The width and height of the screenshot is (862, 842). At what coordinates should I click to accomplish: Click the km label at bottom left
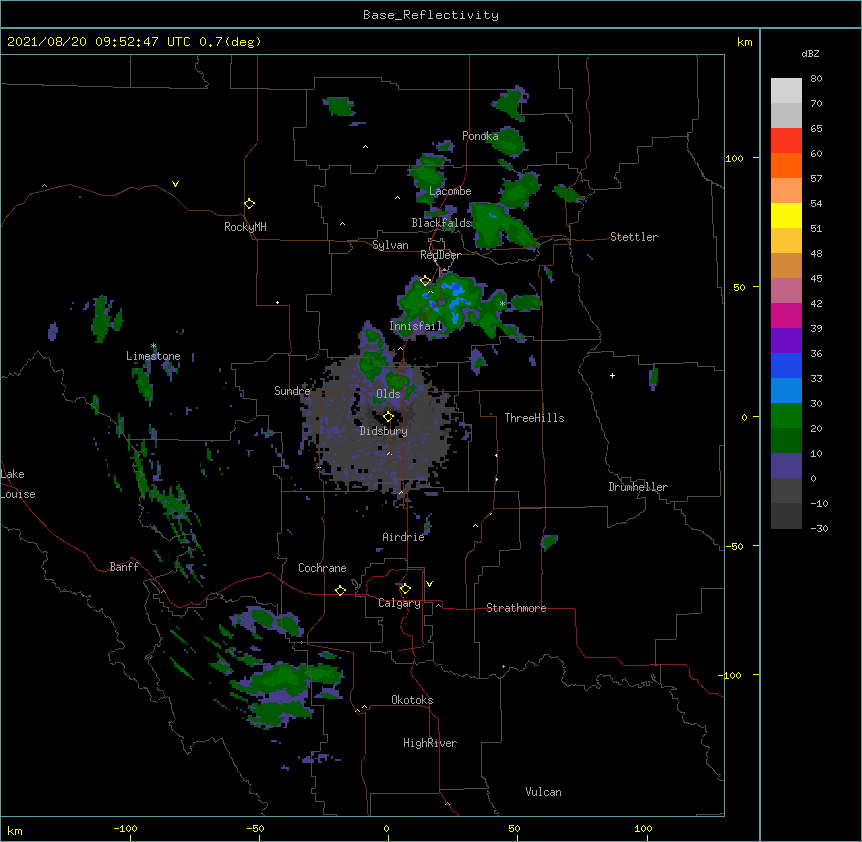tap(15, 830)
